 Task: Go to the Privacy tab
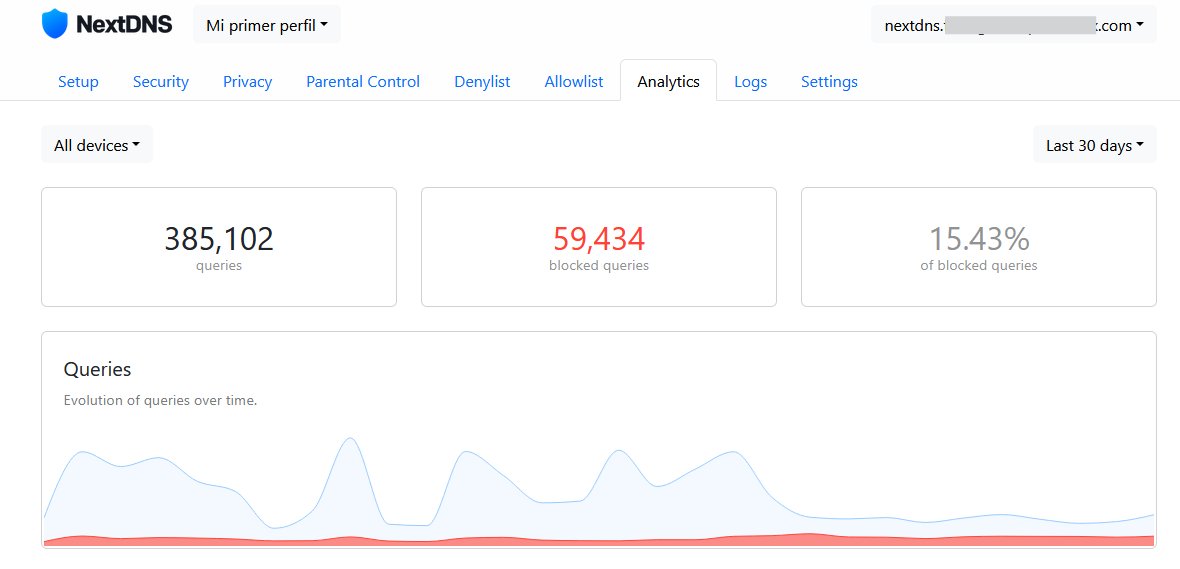[248, 81]
